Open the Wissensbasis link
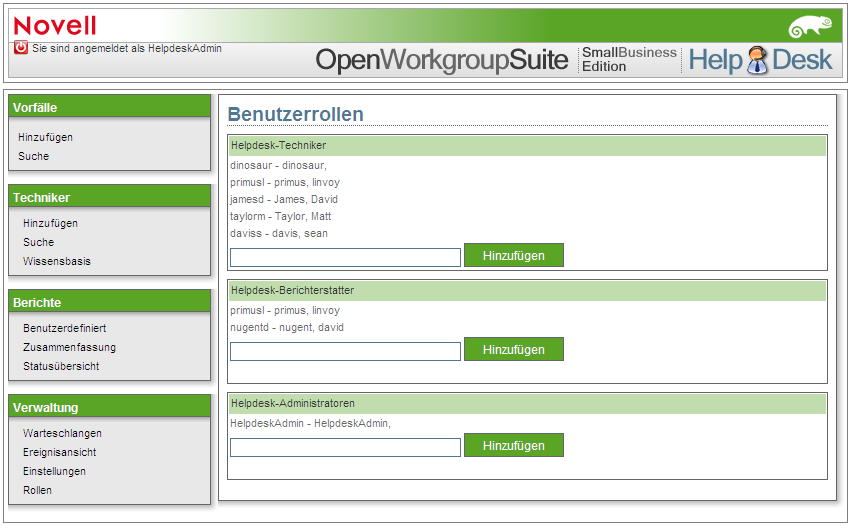The image size is (856, 529). (57, 261)
